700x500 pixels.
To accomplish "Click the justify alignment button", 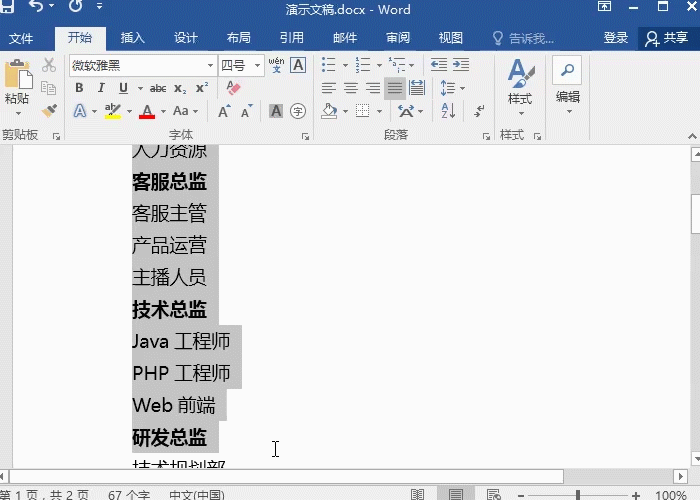I will tap(395, 88).
